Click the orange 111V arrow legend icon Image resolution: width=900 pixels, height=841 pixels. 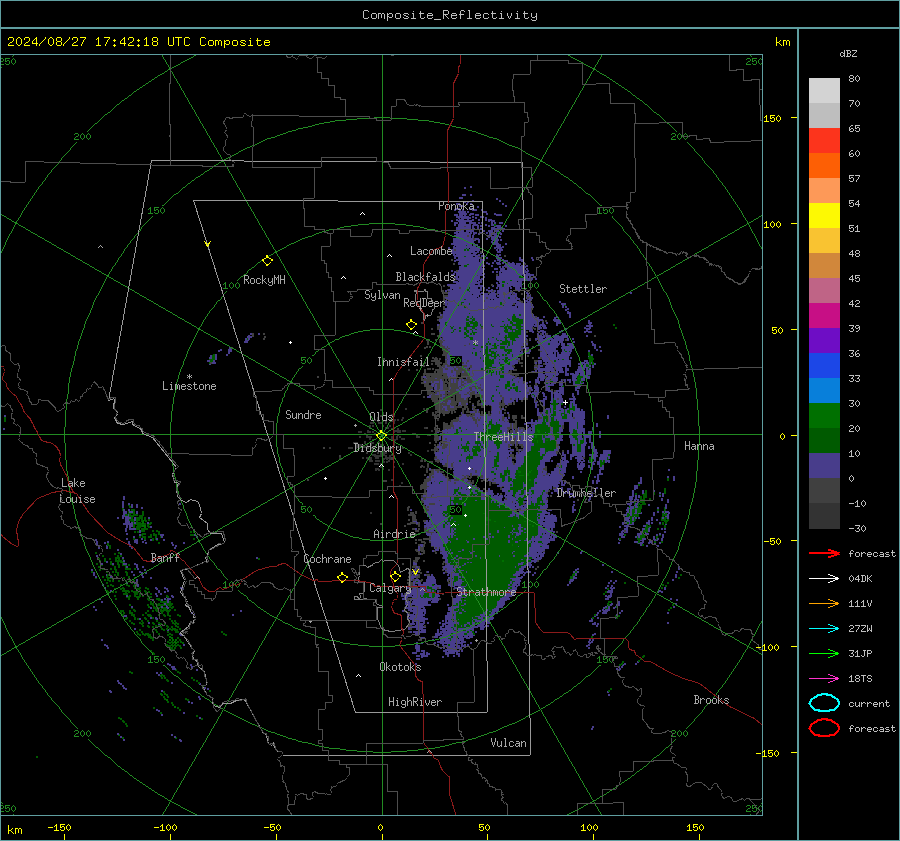824,603
